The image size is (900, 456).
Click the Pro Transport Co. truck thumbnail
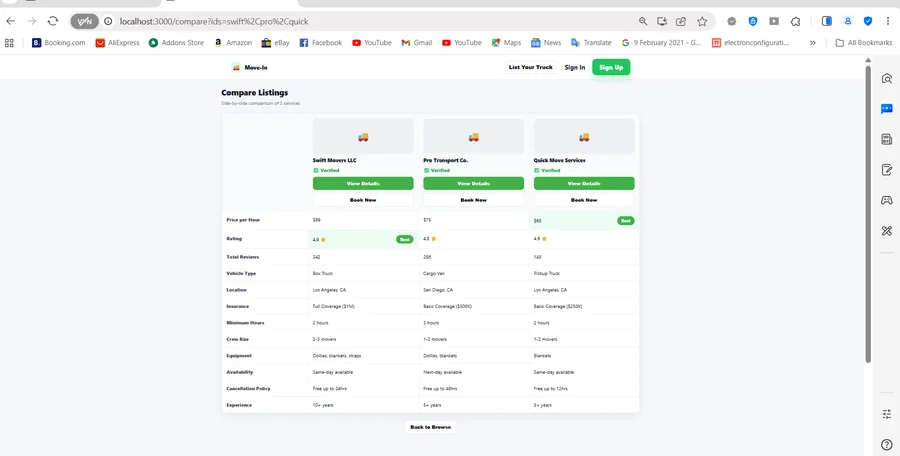pos(474,137)
